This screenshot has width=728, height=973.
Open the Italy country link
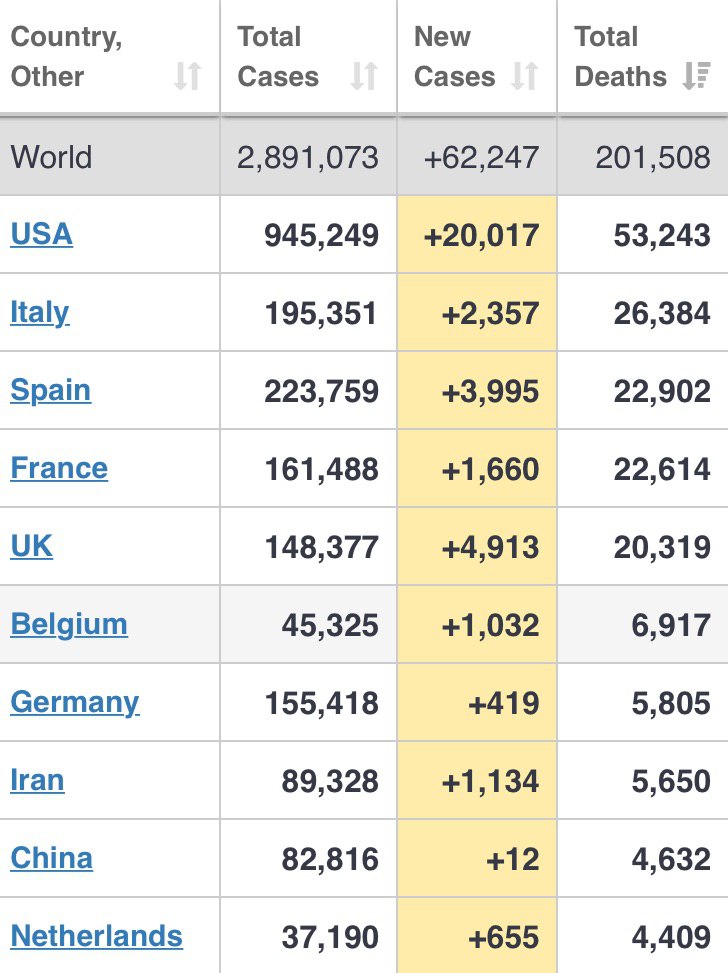(x=40, y=313)
